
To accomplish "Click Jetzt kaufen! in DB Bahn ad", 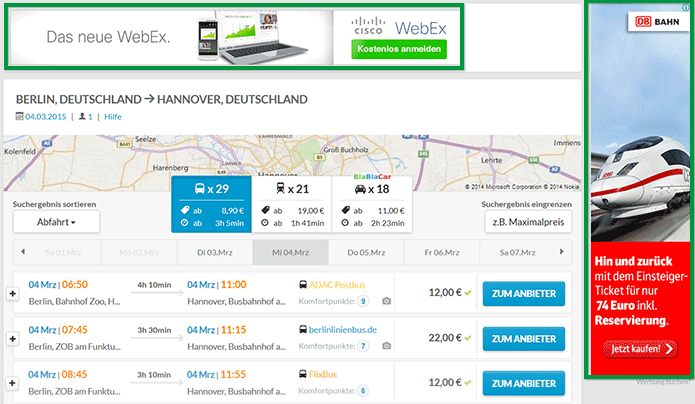I will [640, 349].
